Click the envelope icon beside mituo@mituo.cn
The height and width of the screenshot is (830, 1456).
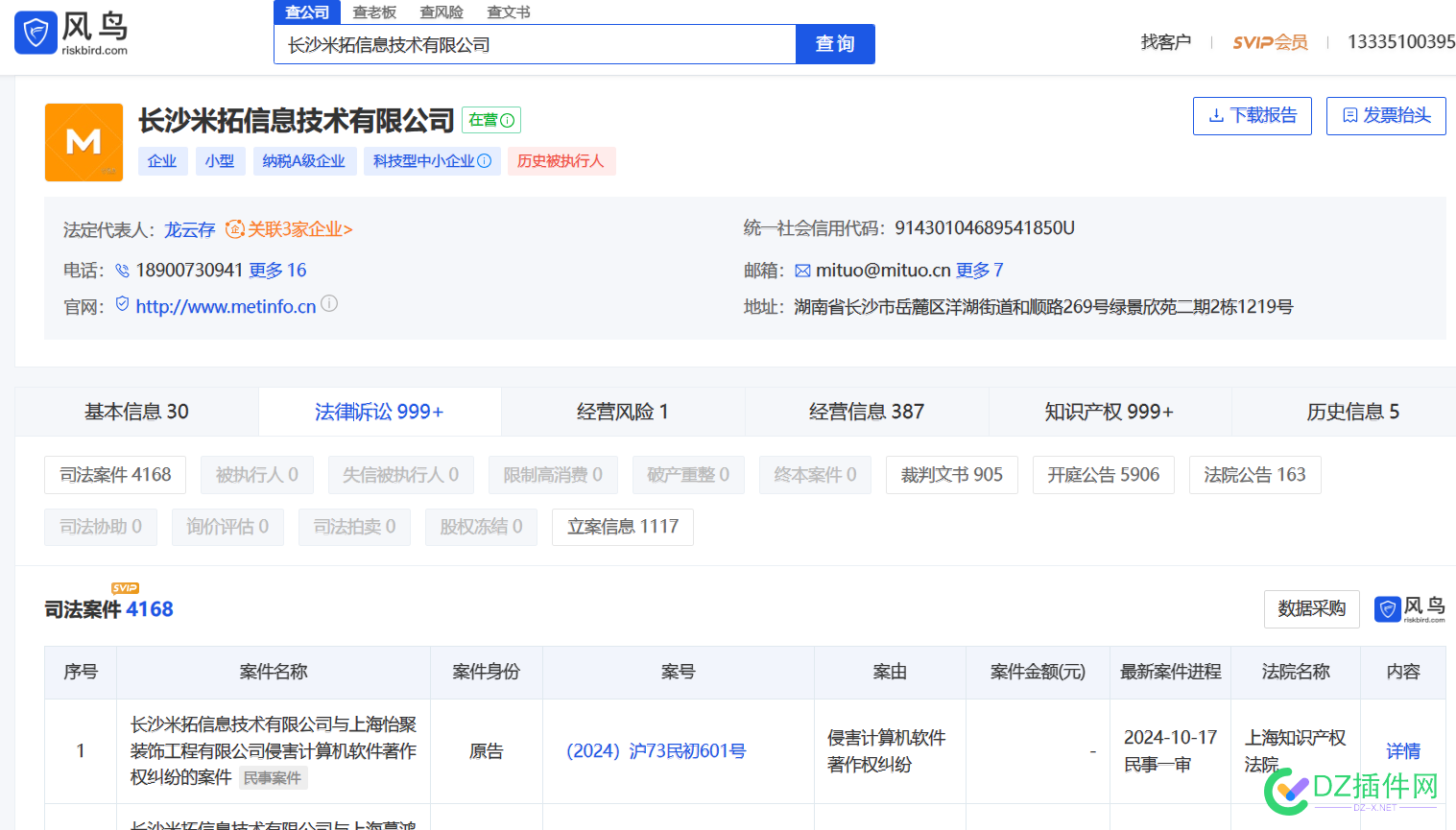pos(802,271)
